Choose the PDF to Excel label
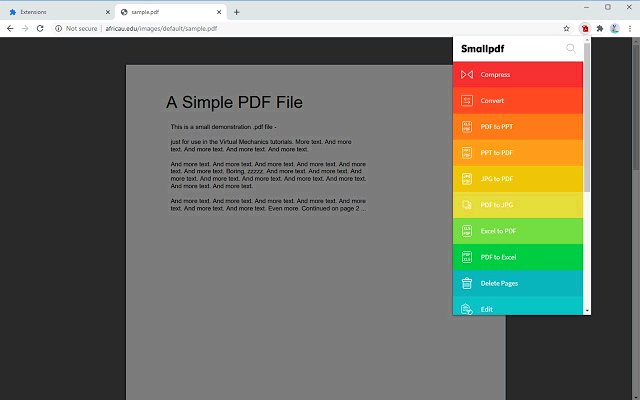Viewport: 640px width, 400px height. [498, 257]
